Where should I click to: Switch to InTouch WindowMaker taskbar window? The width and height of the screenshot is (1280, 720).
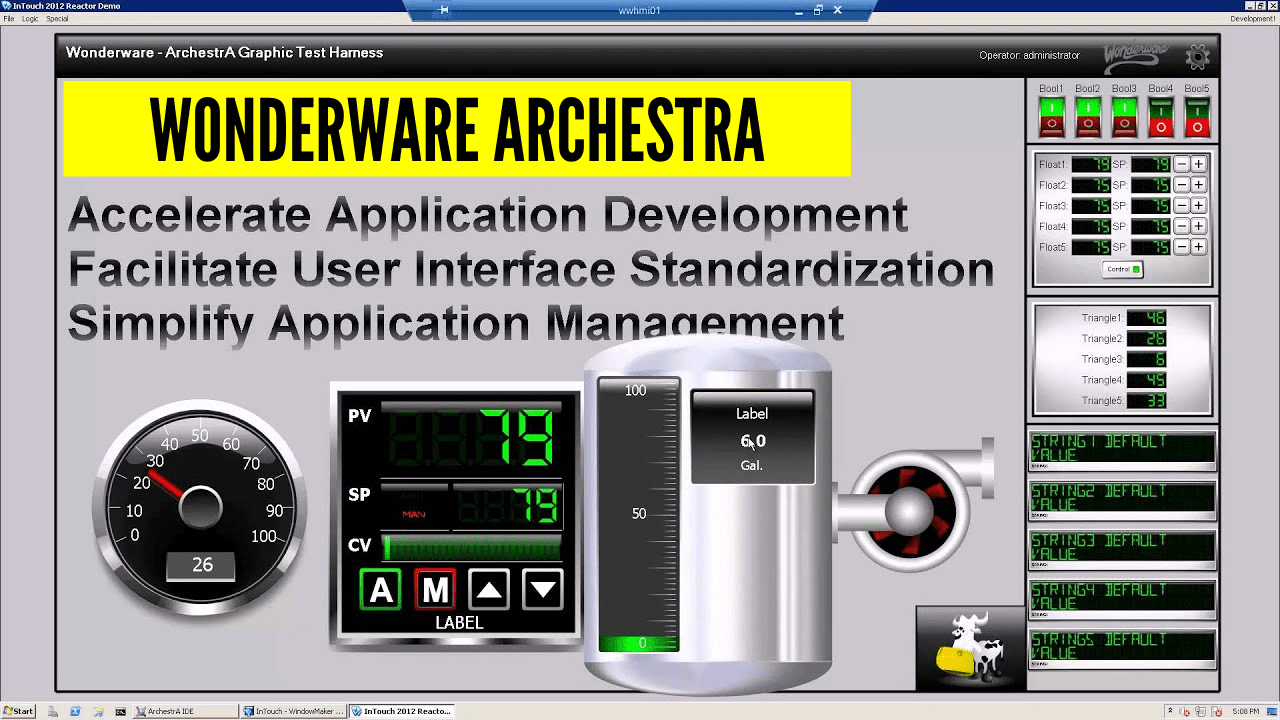tap(294, 711)
